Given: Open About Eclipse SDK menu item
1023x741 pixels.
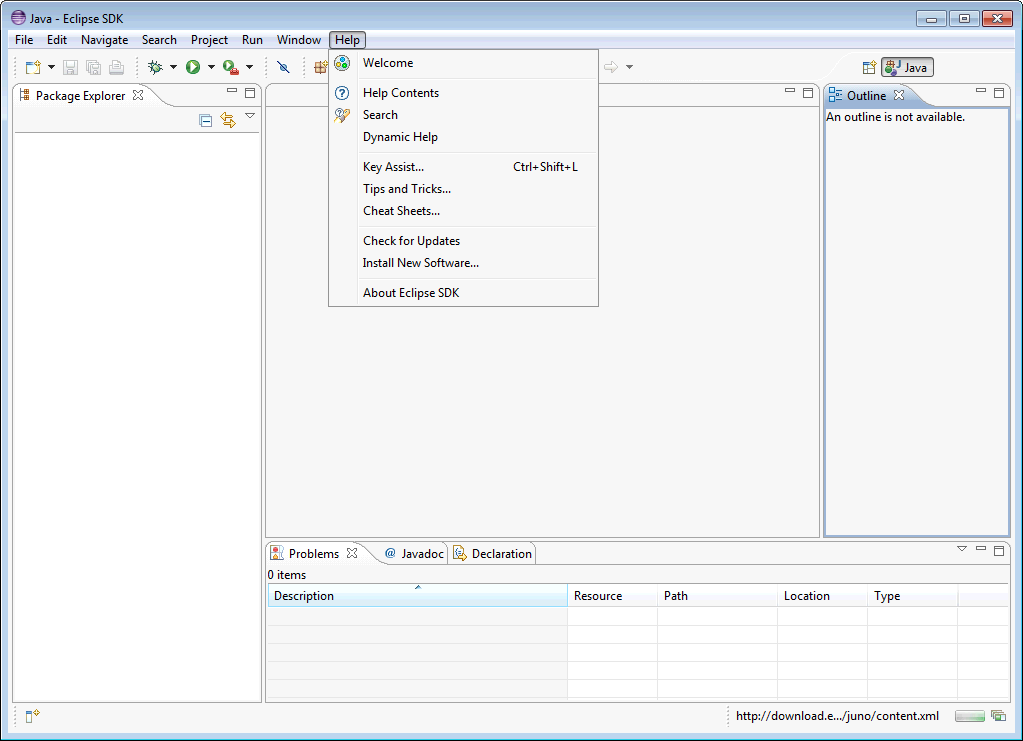Looking at the screenshot, I should pos(411,293).
